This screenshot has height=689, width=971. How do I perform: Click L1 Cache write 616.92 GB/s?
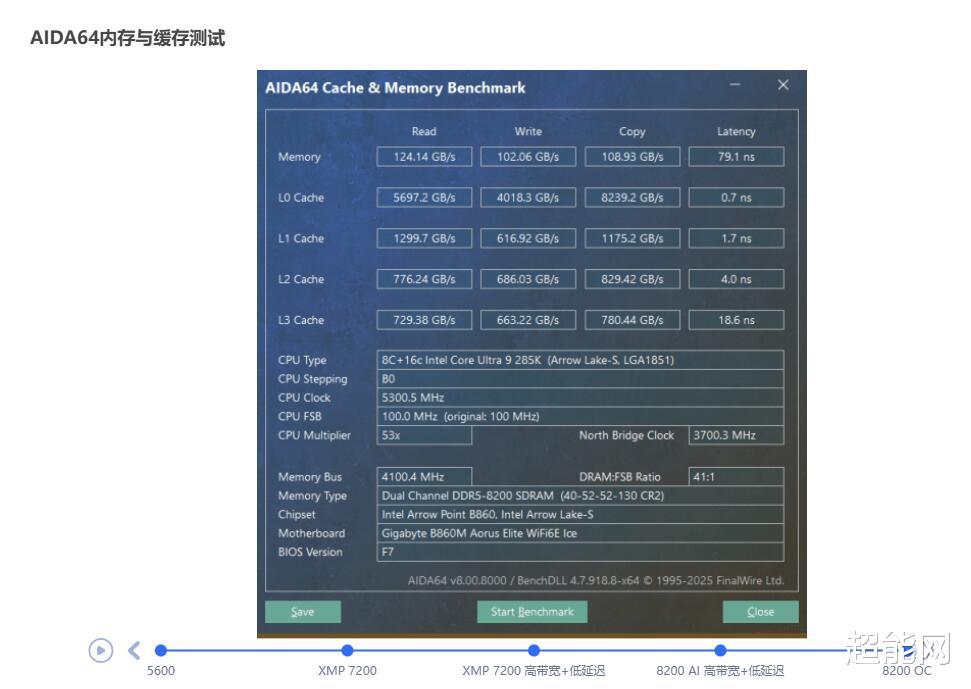click(x=528, y=238)
